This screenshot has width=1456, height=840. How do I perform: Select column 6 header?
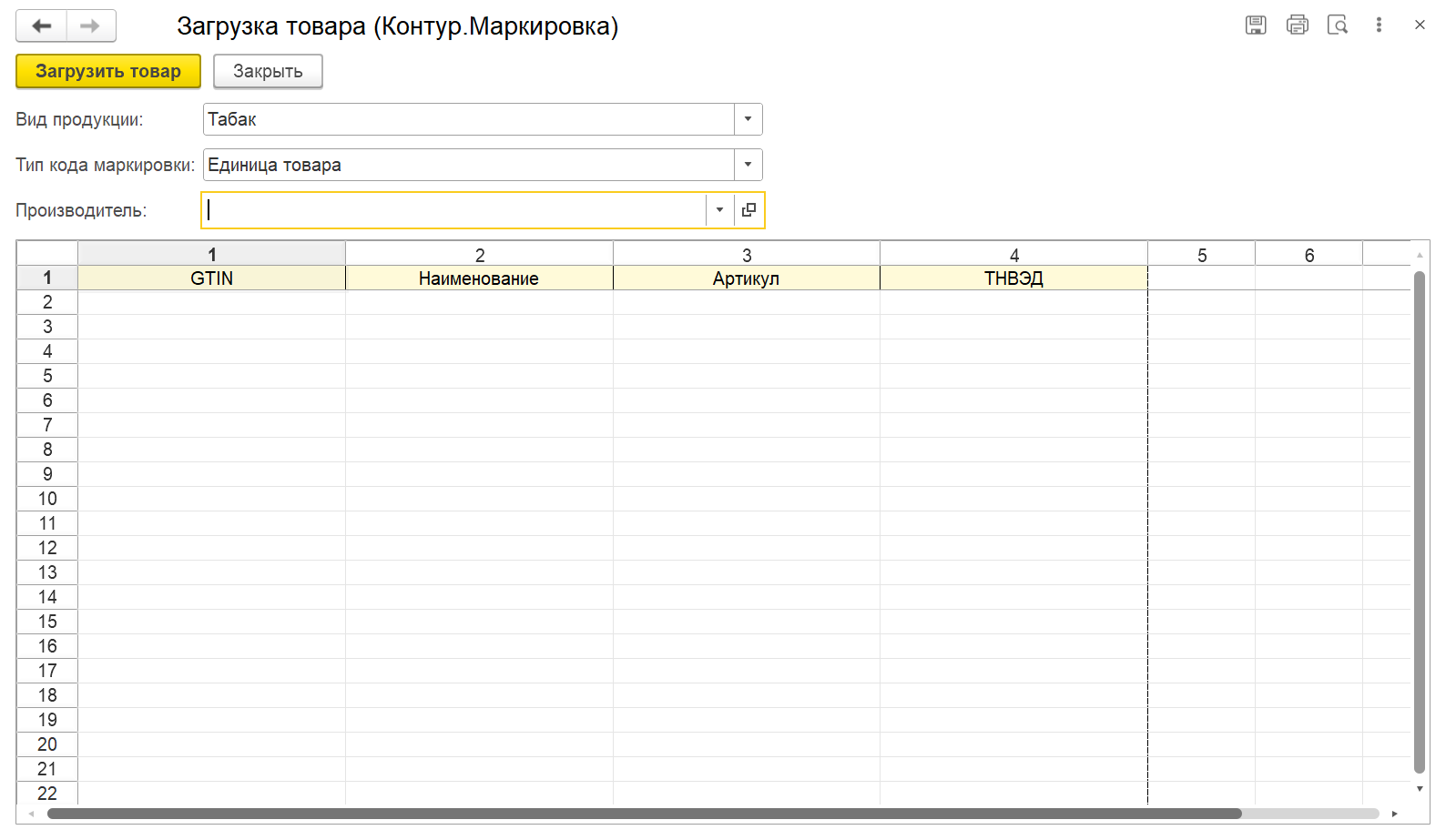tap(1309, 254)
